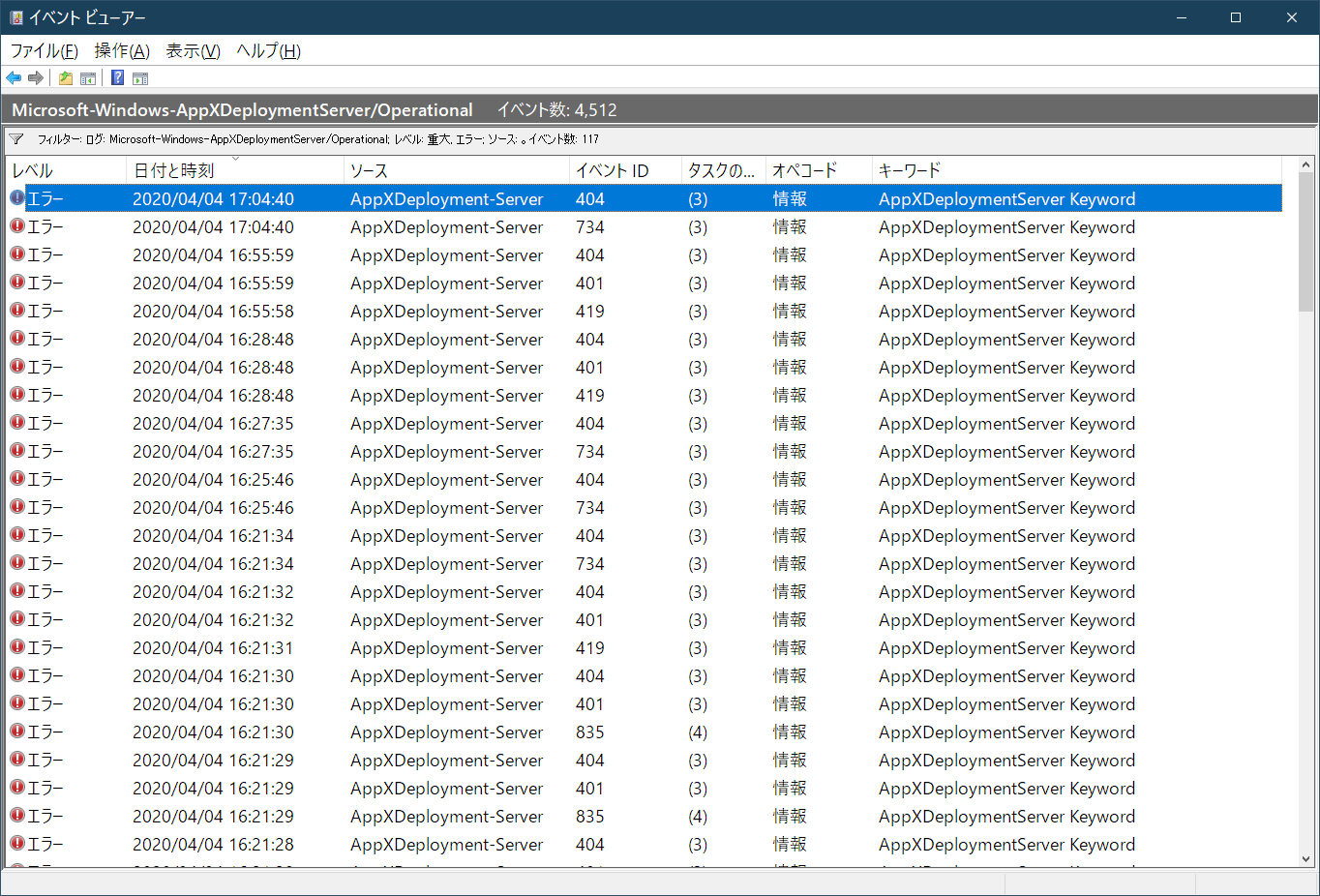Select the 16:21:28 event 404 row
Image resolution: width=1320 pixels, height=896 pixels.
coord(581,845)
